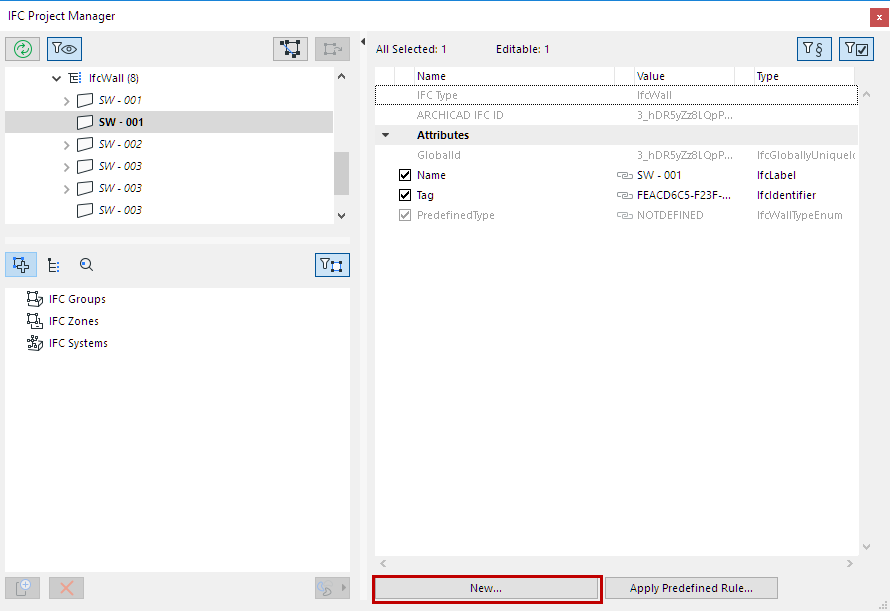Image resolution: width=890 pixels, height=611 pixels.
Task: Click the tree scrollbar up arrow
Action: pyautogui.click(x=341, y=76)
